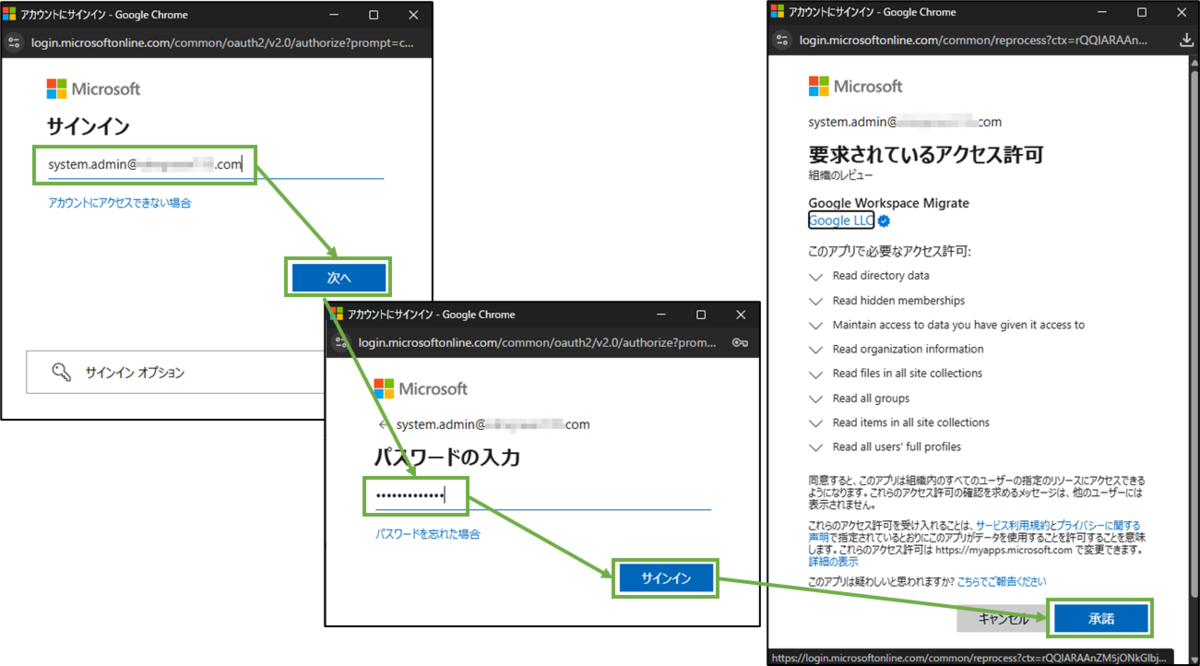The width and height of the screenshot is (1200, 666).
Task: Click the password input field
Action: coord(543,496)
